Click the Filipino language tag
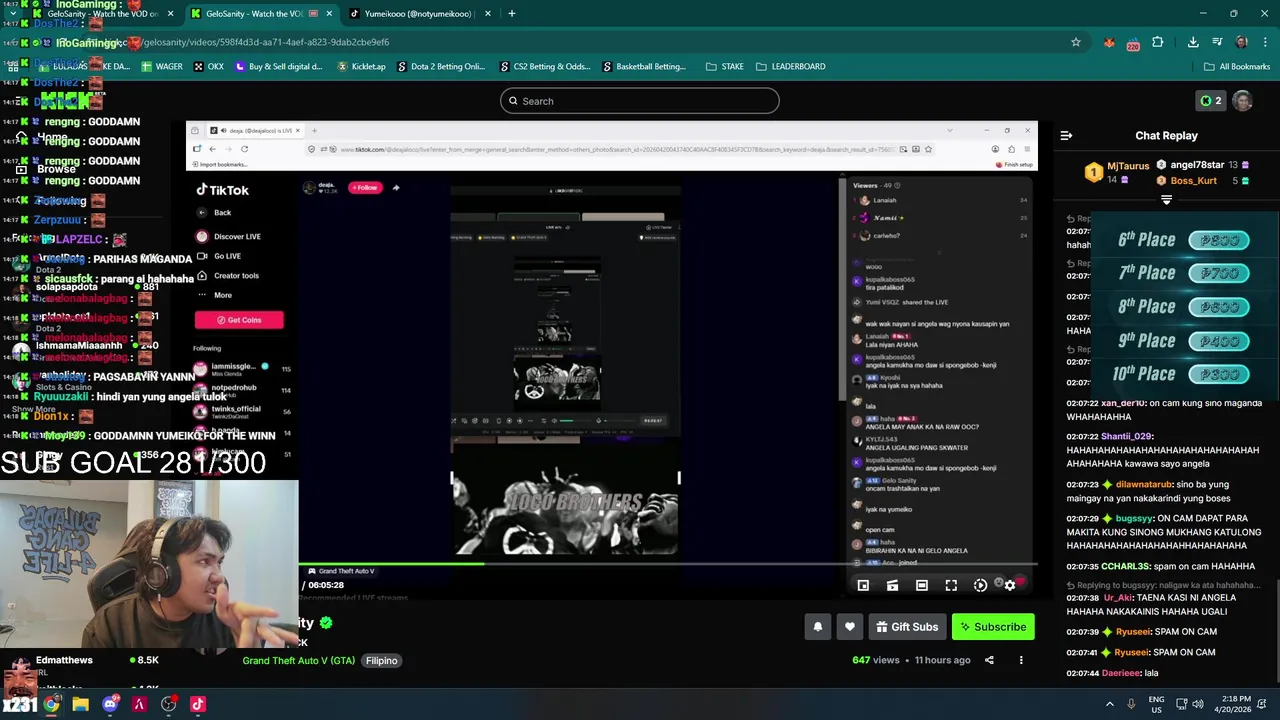 [381, 661]
